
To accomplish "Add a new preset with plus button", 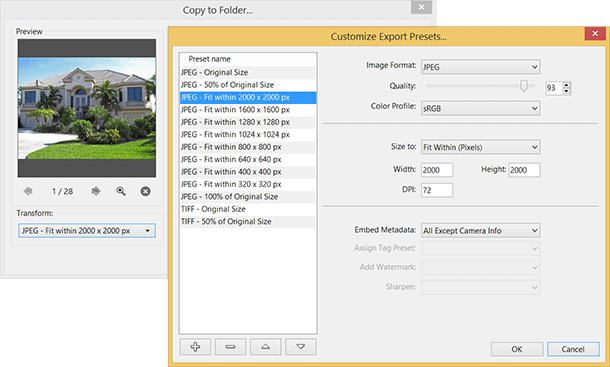I will coord(195,347).
